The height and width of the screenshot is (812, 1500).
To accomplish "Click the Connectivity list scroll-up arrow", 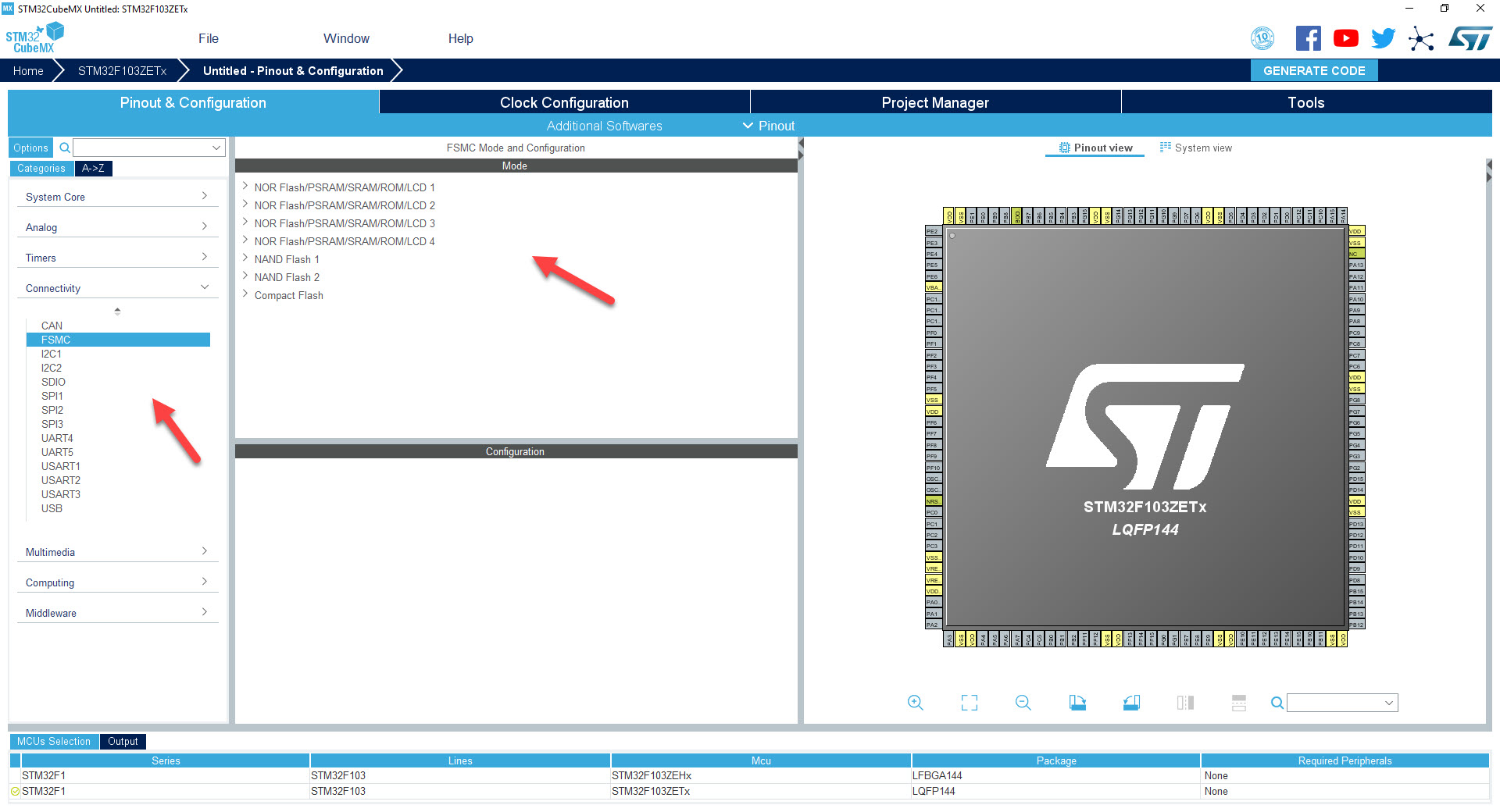I will point(117,311).
